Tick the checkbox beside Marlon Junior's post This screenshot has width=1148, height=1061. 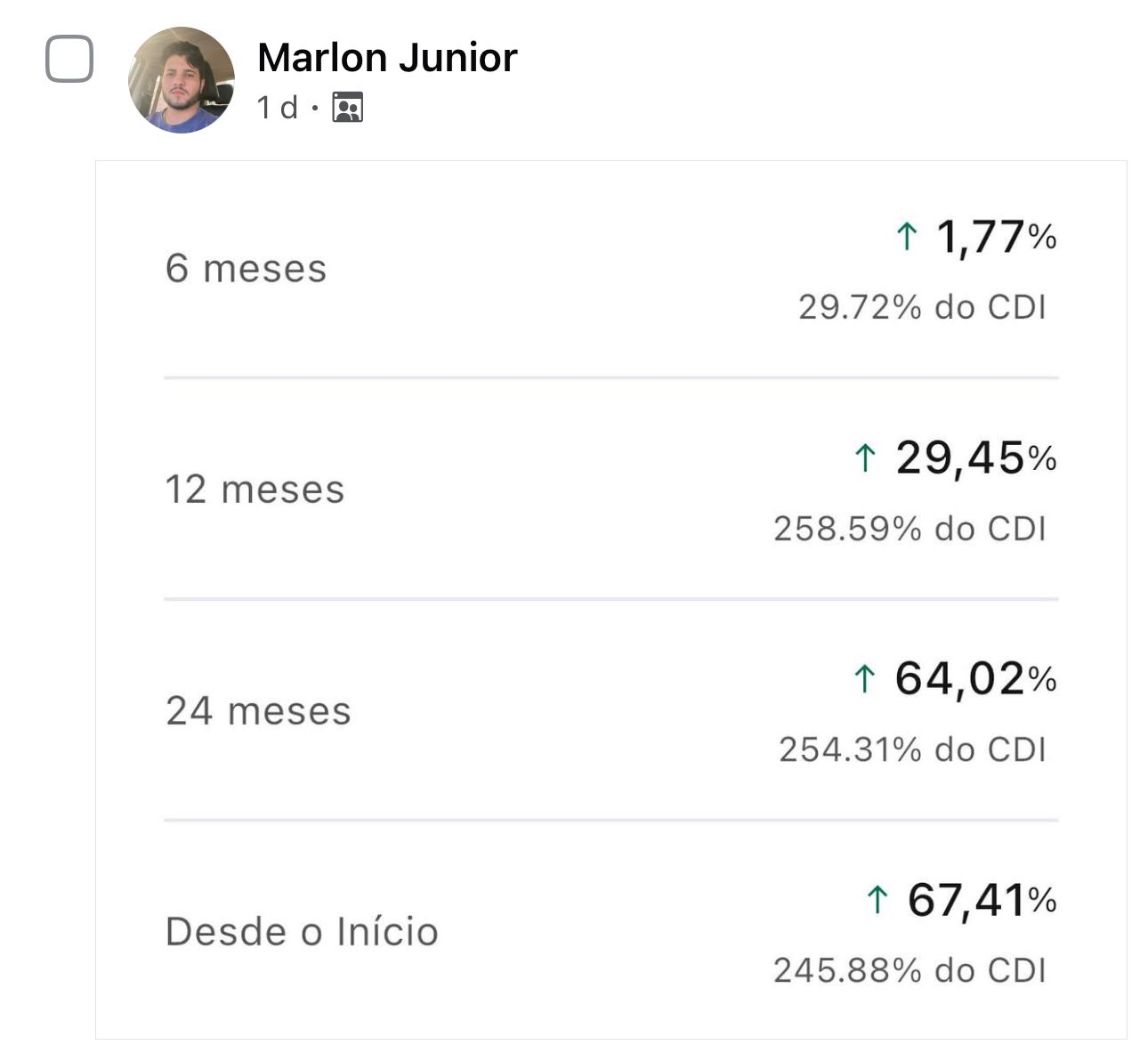(x=69, y=59)
